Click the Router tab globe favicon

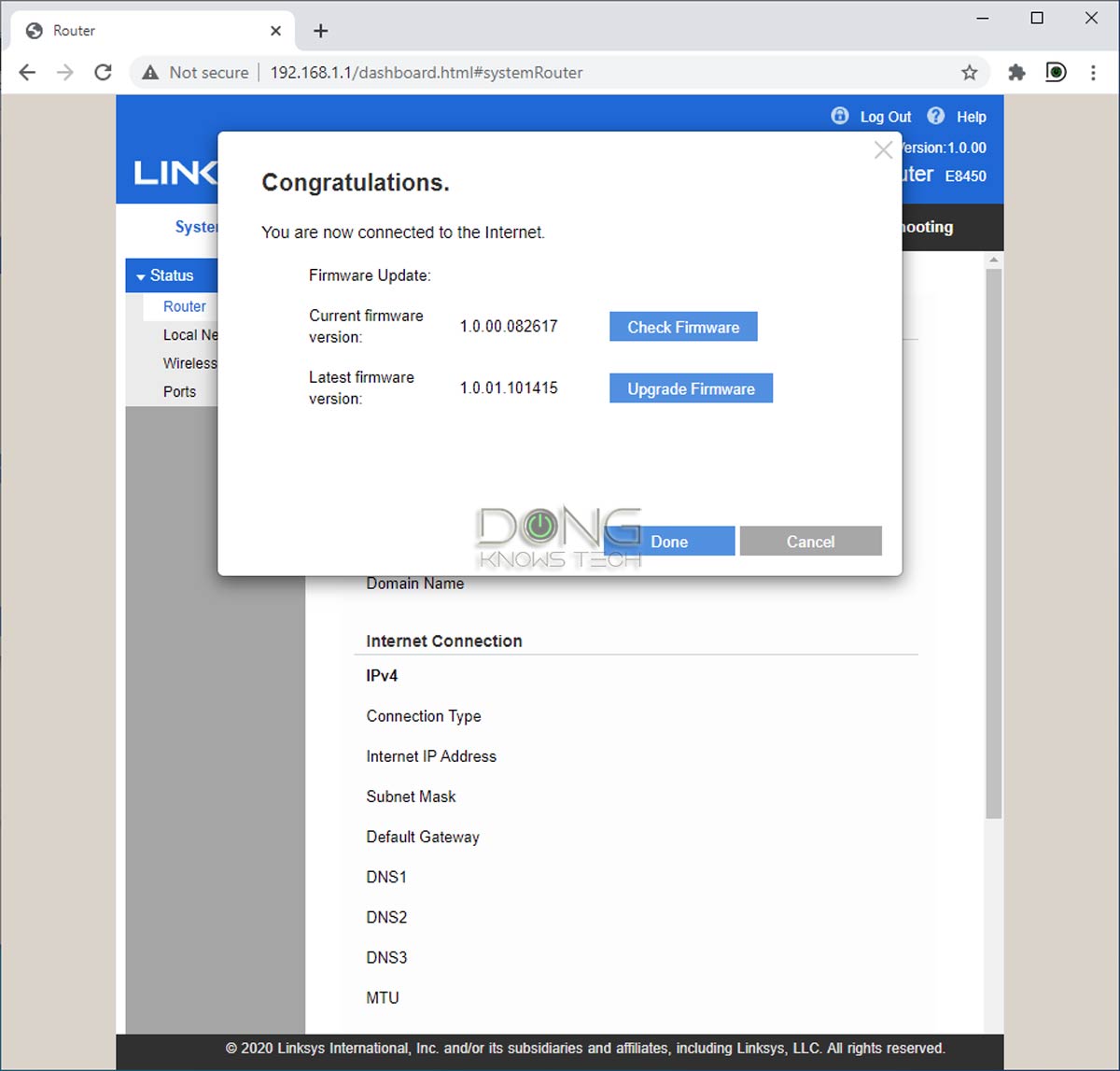[35, 31]
